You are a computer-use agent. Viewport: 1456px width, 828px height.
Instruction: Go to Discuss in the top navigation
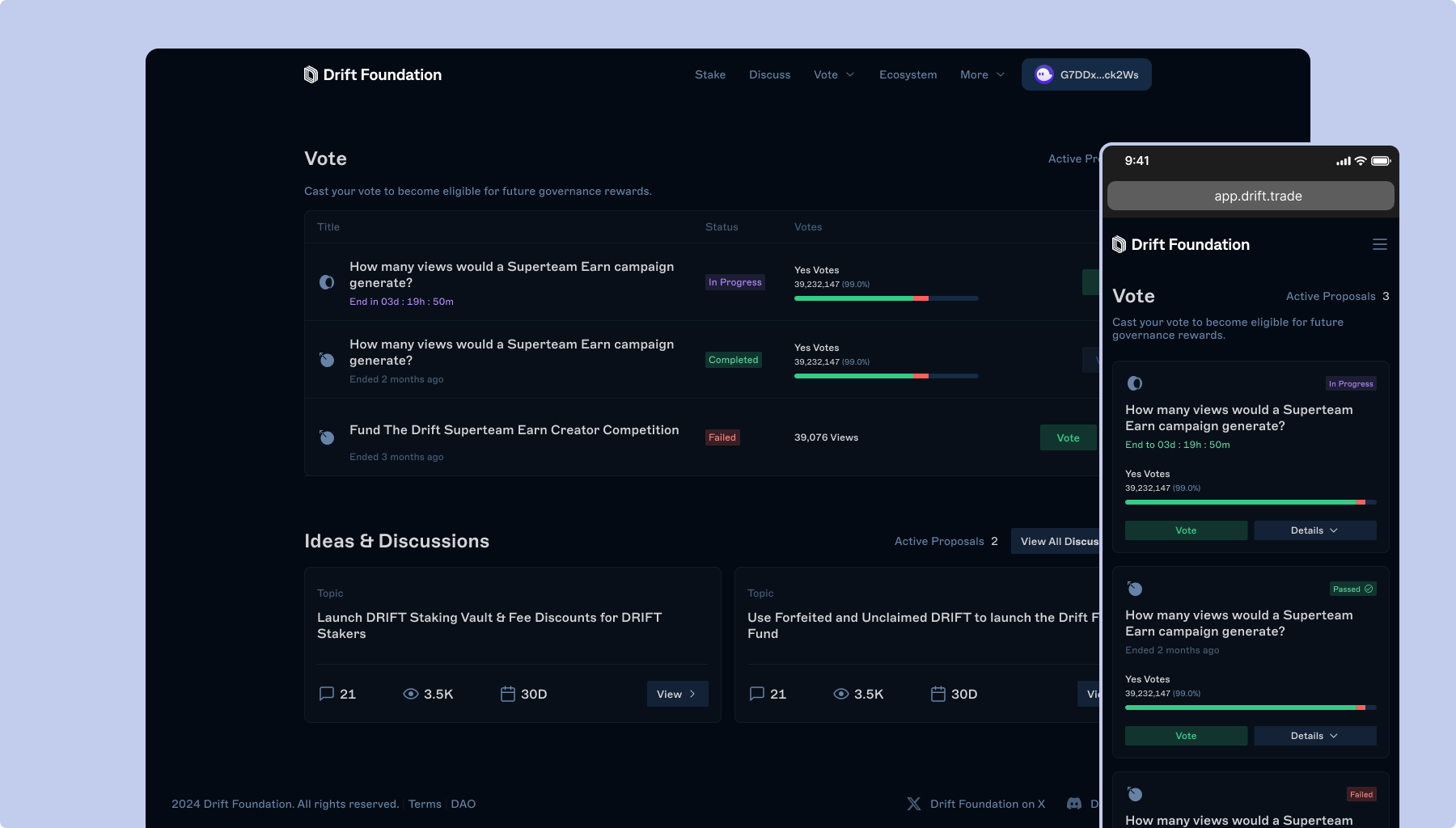pos(770,74)
